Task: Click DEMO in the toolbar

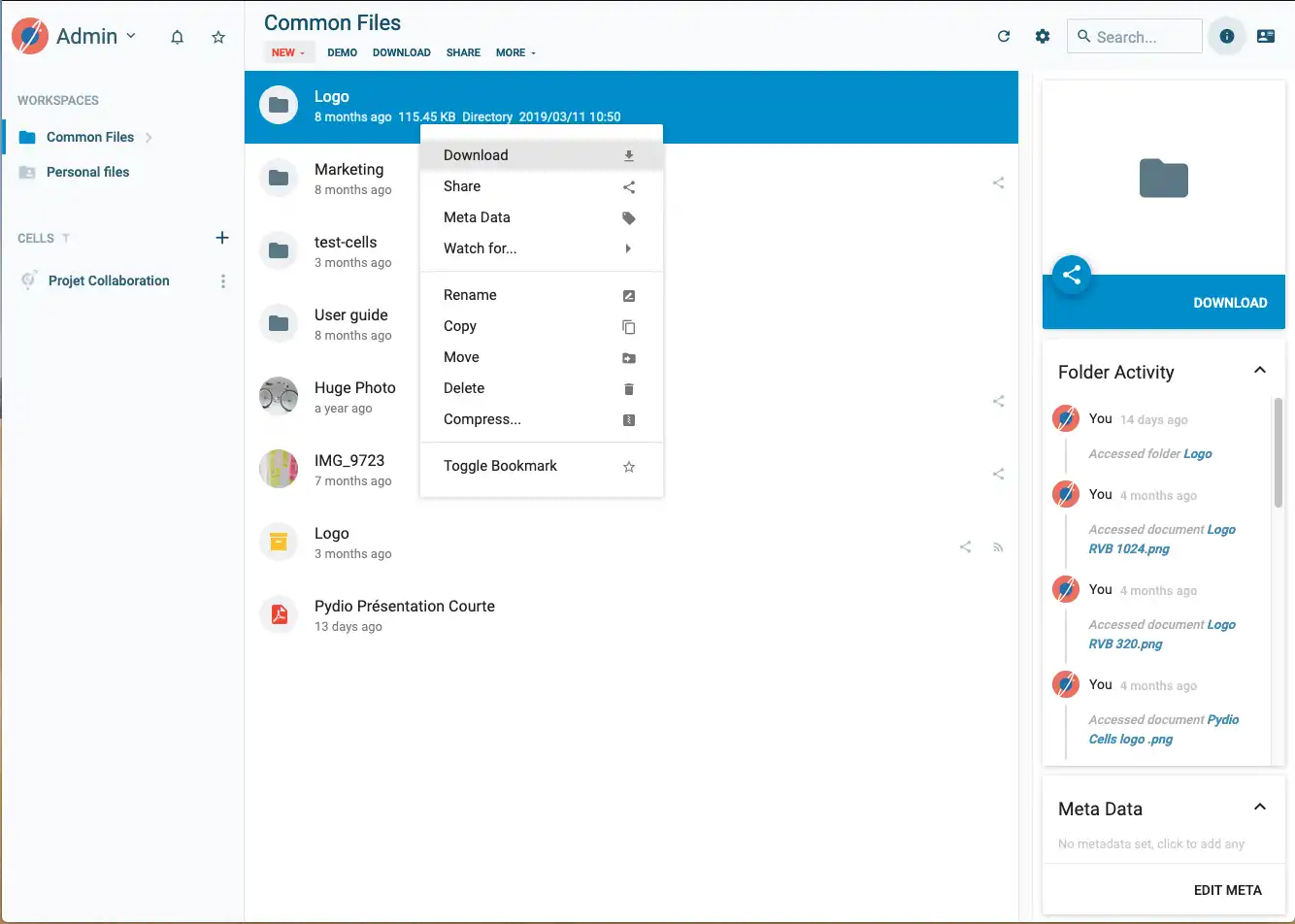Action: (343, 52)
